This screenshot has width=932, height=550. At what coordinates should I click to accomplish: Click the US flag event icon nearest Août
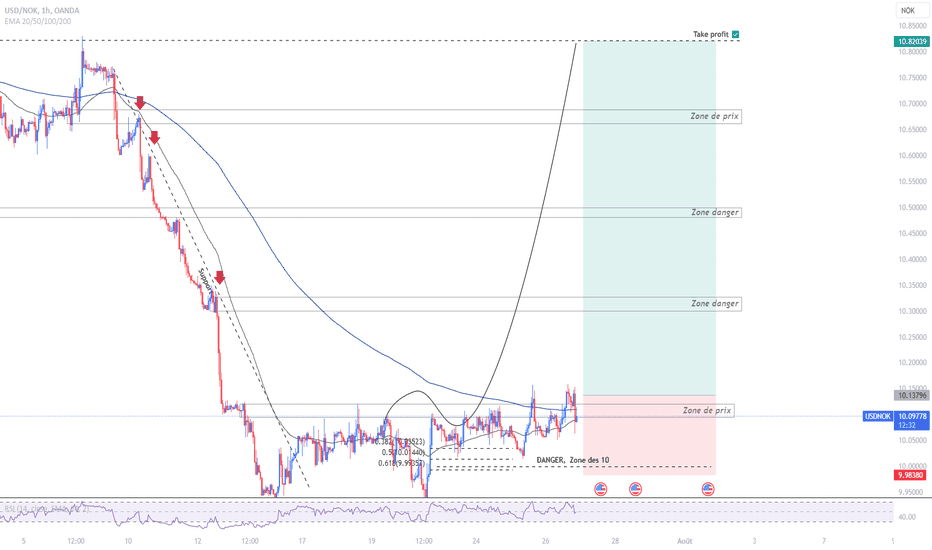tap(708, 489)
